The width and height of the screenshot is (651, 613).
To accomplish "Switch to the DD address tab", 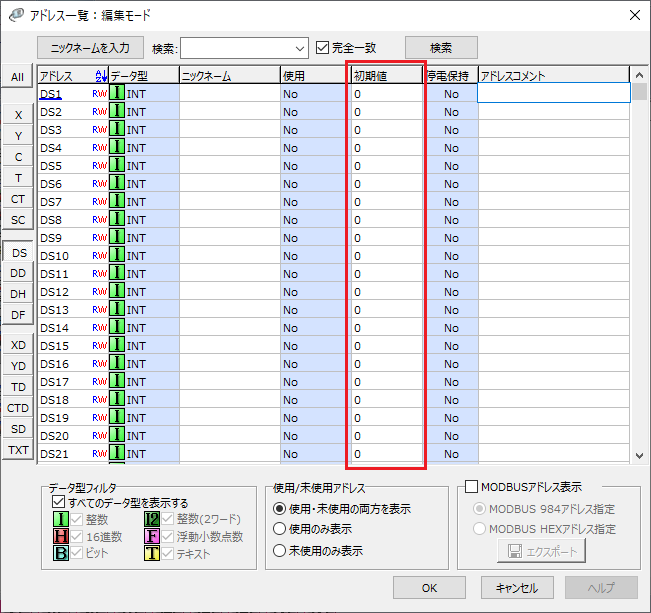I will pyautogui.click(x=18, y=273).
